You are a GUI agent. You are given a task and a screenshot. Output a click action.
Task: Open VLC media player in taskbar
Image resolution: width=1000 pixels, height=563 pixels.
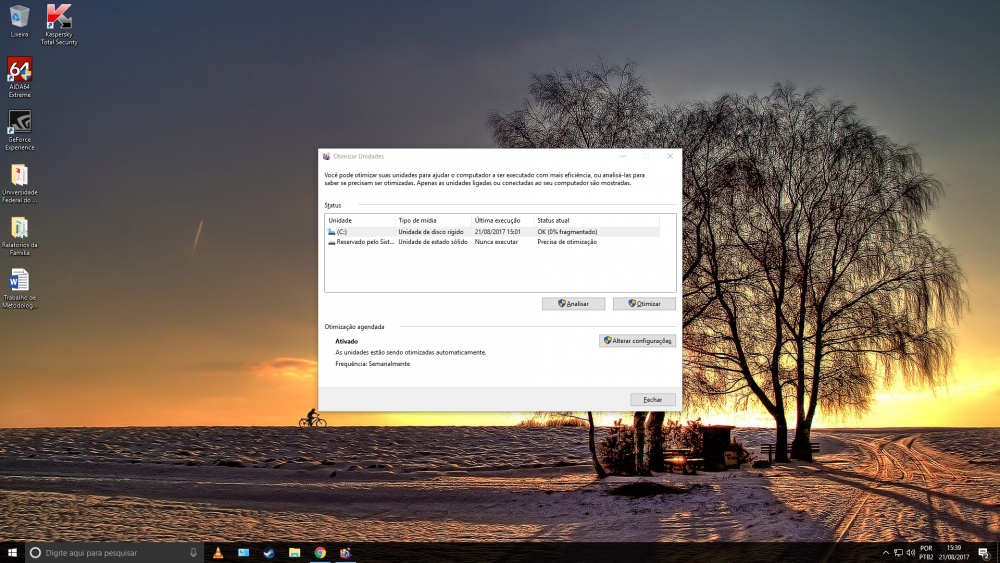pos(218,552)
